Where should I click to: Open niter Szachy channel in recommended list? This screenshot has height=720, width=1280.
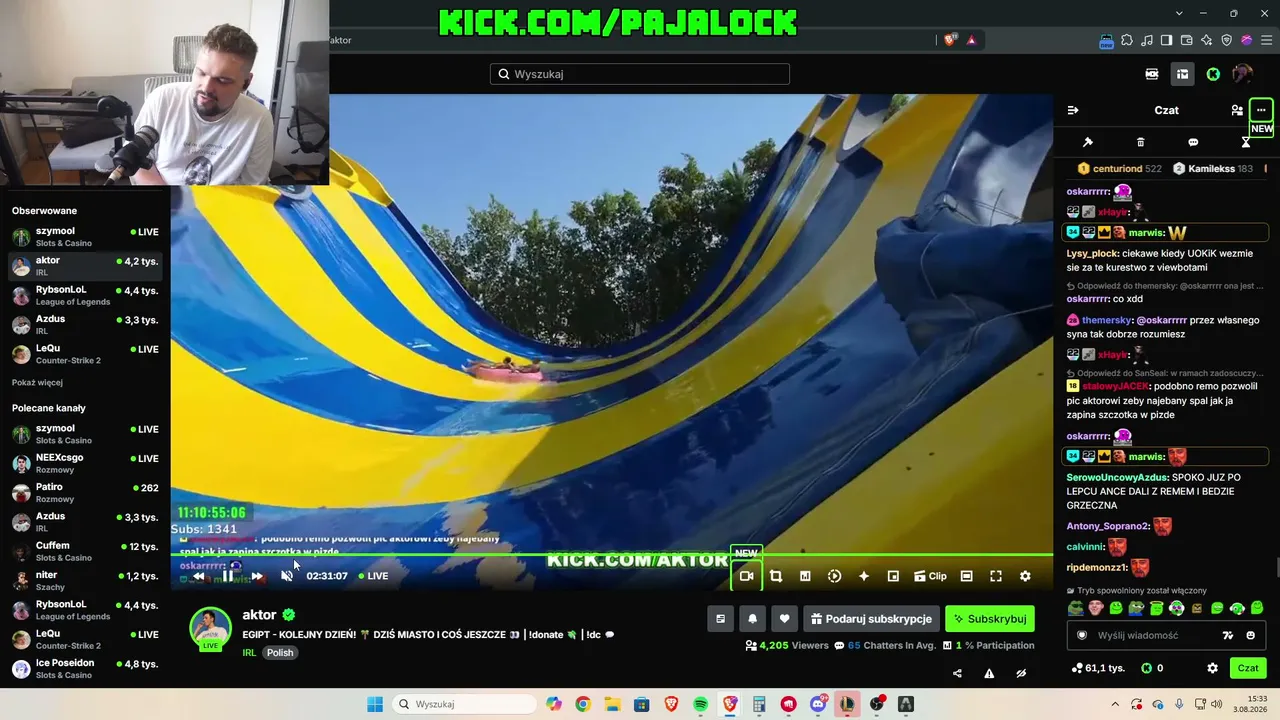click(x=85, y=580)
